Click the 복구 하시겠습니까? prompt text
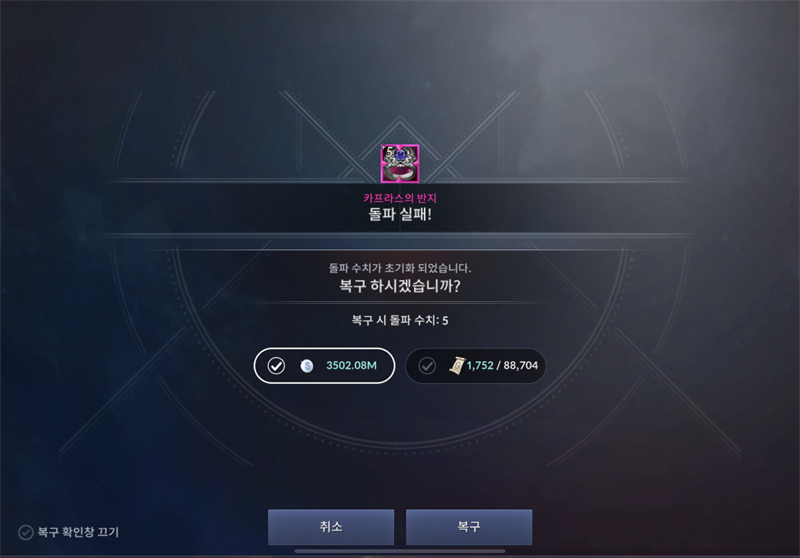 pyautogui.click(x=400, y=286)
